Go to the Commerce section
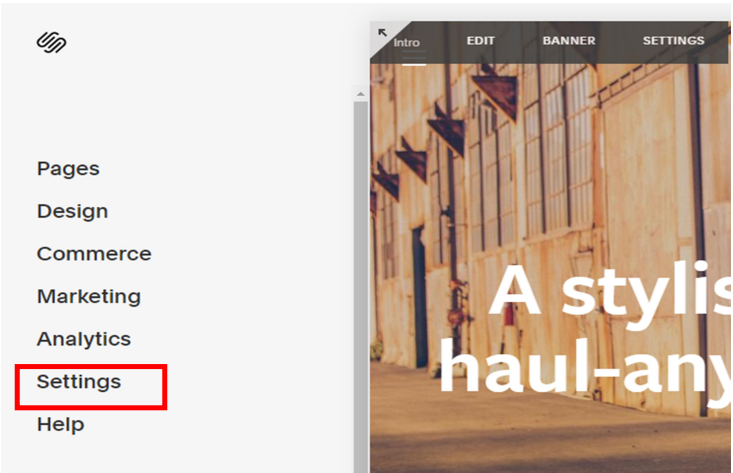 [94, 254]
